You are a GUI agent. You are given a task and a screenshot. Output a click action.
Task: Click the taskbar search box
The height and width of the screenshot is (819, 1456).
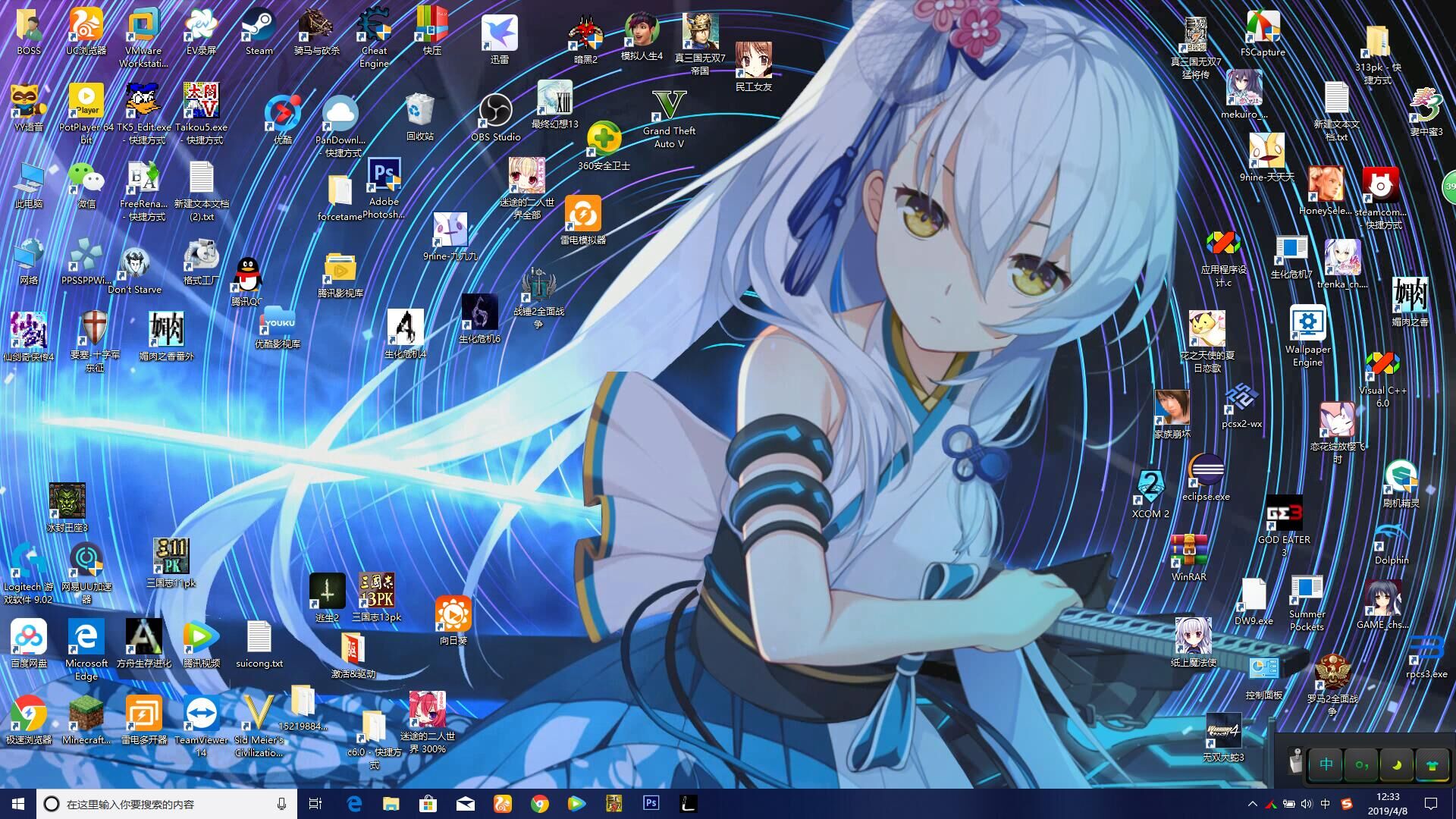(168, 804)
